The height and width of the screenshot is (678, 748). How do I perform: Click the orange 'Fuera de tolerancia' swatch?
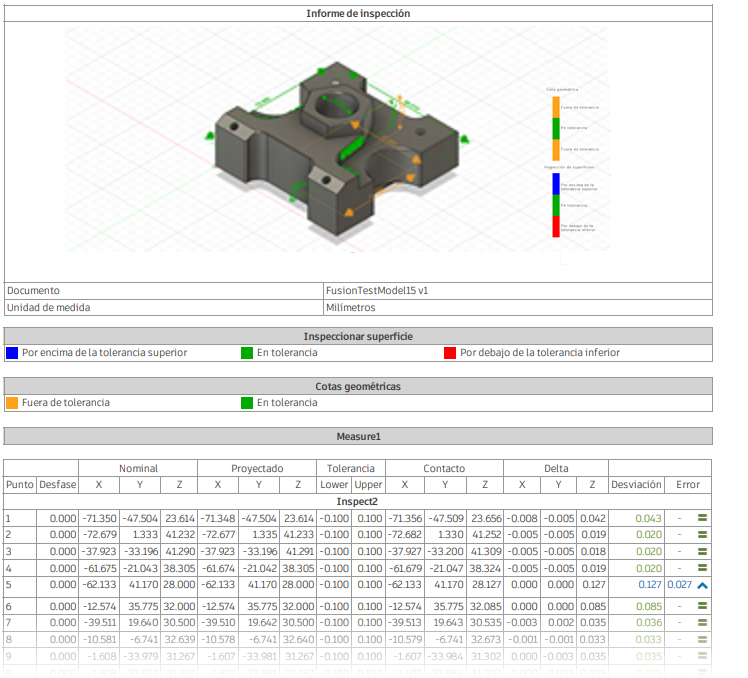click(12, 403)
